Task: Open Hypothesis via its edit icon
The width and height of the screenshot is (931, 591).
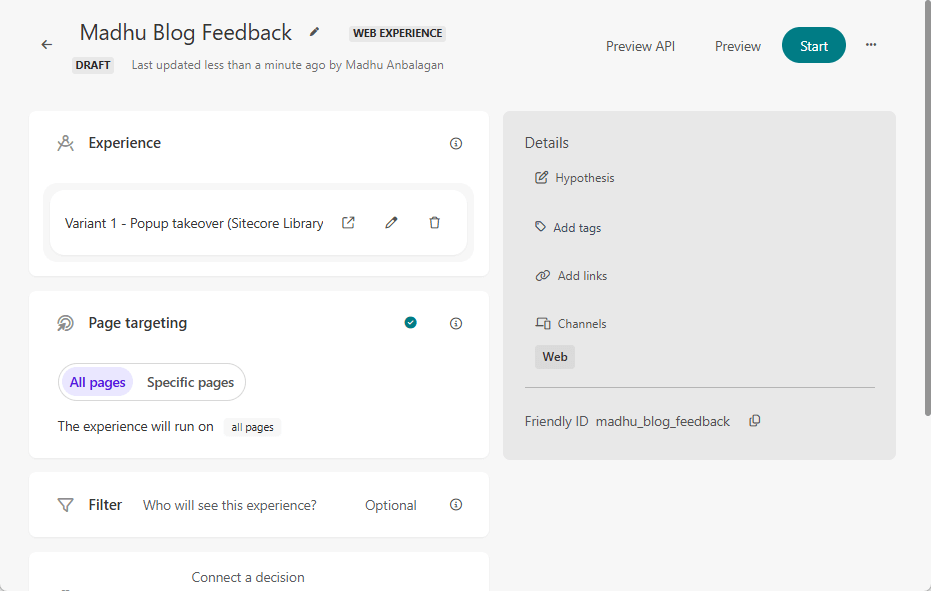Action: [x=540, y=177]
